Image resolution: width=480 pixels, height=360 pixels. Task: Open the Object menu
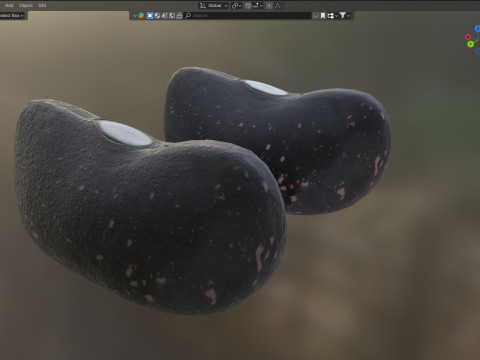pos(26,5)
